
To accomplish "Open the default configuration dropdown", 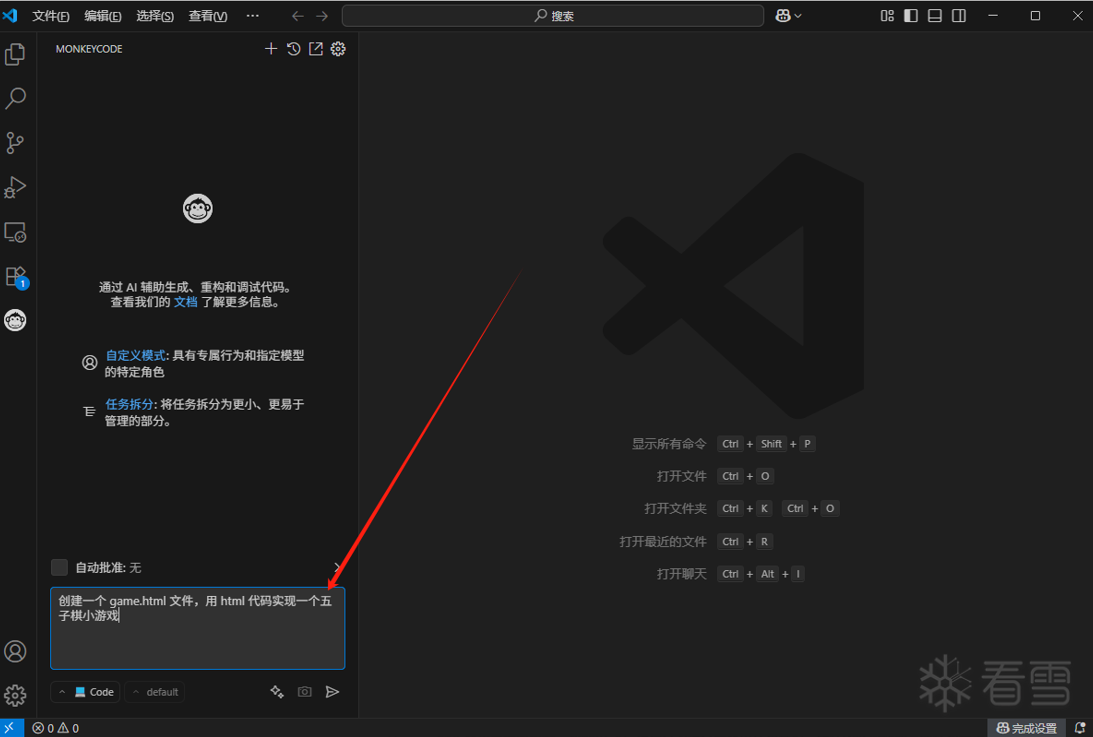I will click(155, 692).
